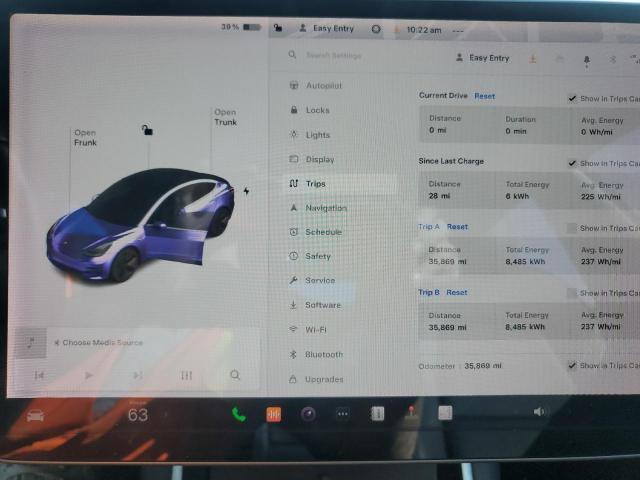Viewport: 640px width, 480px height.
Task: Tap the circular icon beside the top-bar Easy Entry
Action: pyautogui.click(x=376, y=29)
